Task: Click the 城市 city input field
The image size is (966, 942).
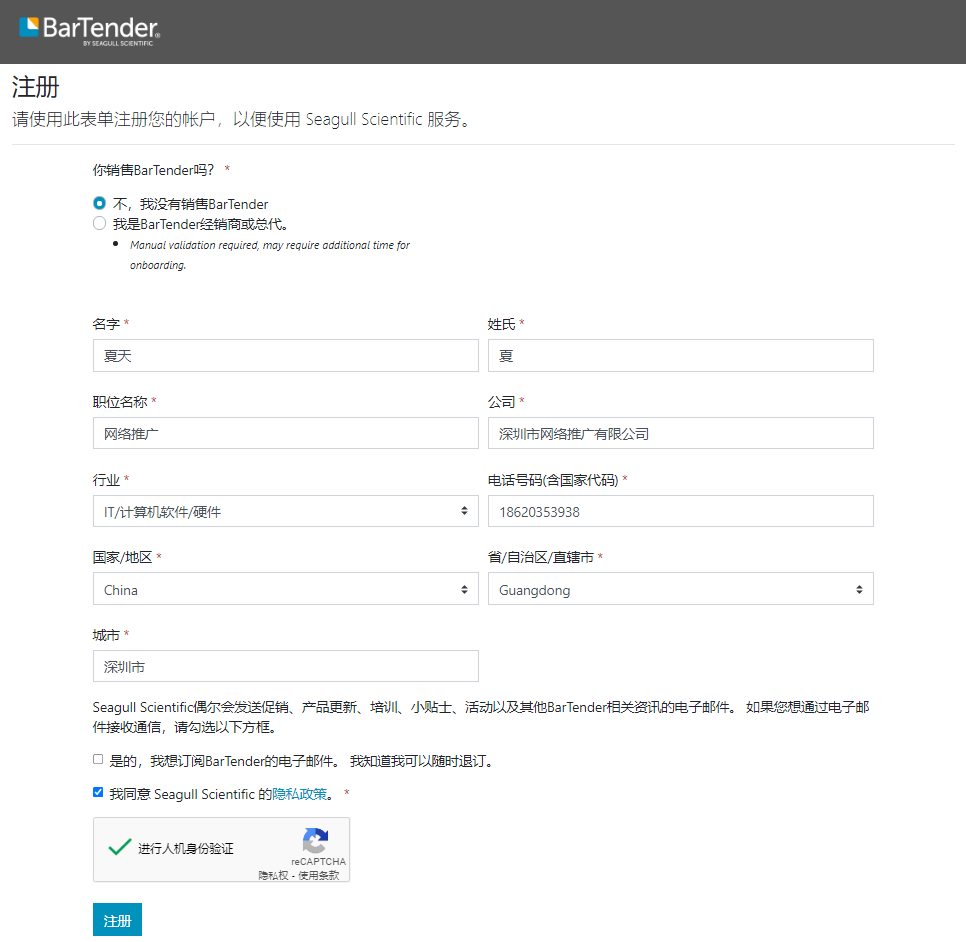Action: pyautogui.click(x=286, y=666)
